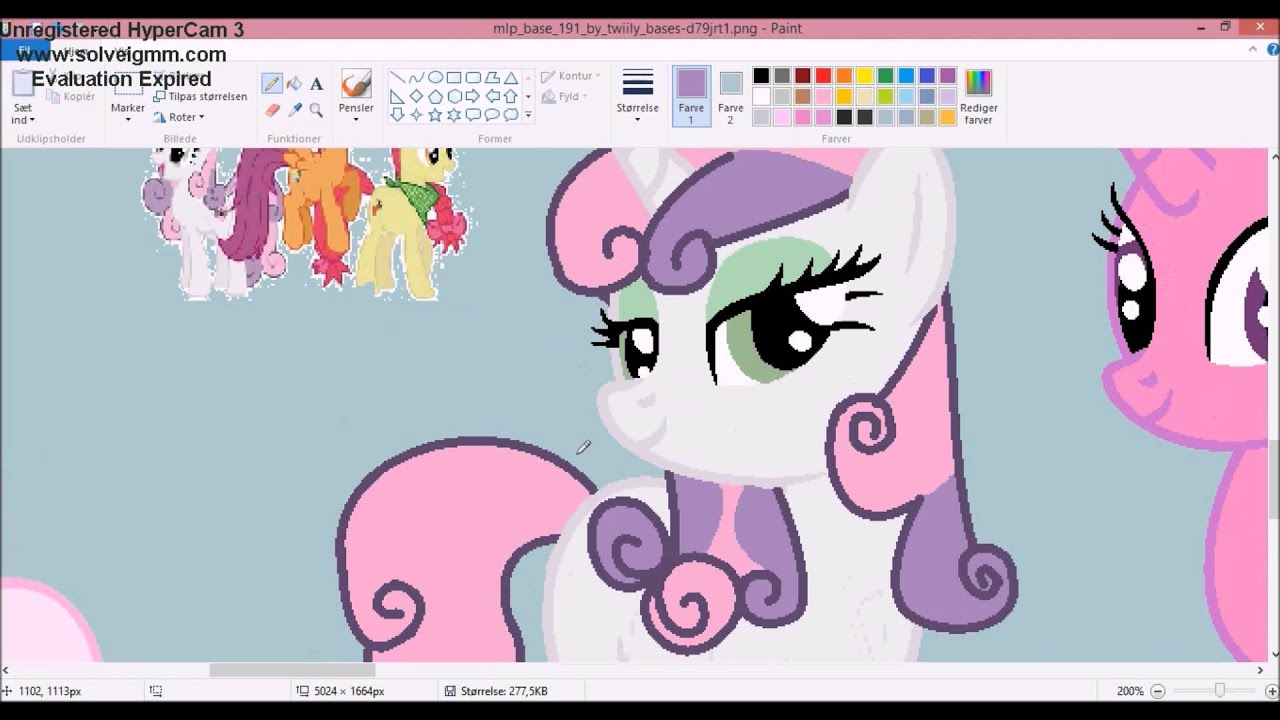The height and width of the screenshot is (720, 1280).
Task: Open the Pensler brushes dropdown arrow
Action: tap(356, 120)
